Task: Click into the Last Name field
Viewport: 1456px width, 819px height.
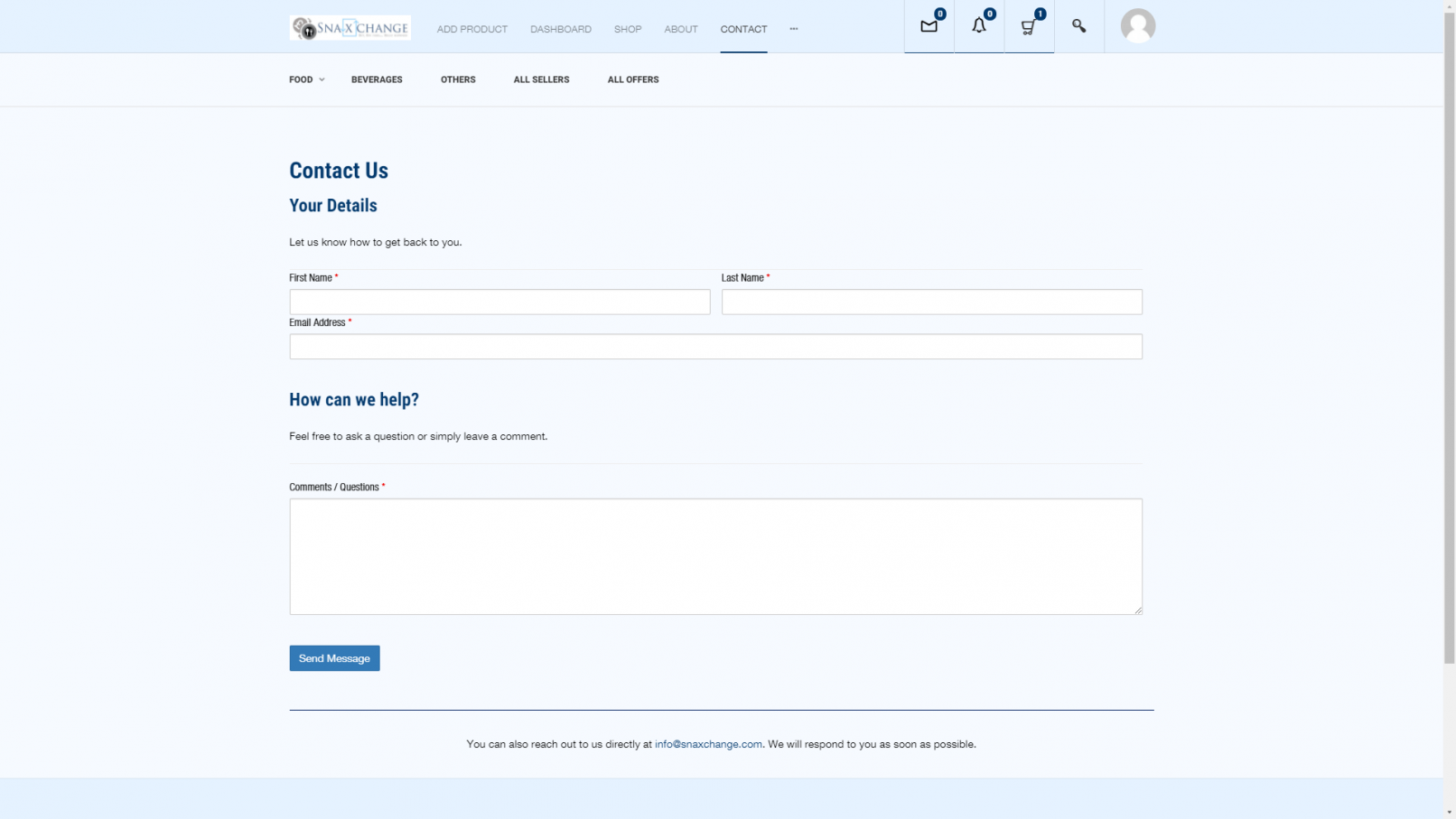Action: click(931, 302)
